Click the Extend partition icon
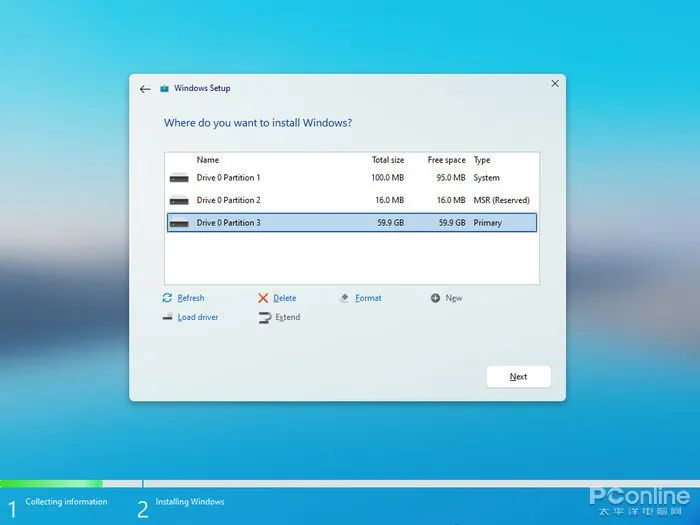The image size is (700, 525). coord(264,318)
